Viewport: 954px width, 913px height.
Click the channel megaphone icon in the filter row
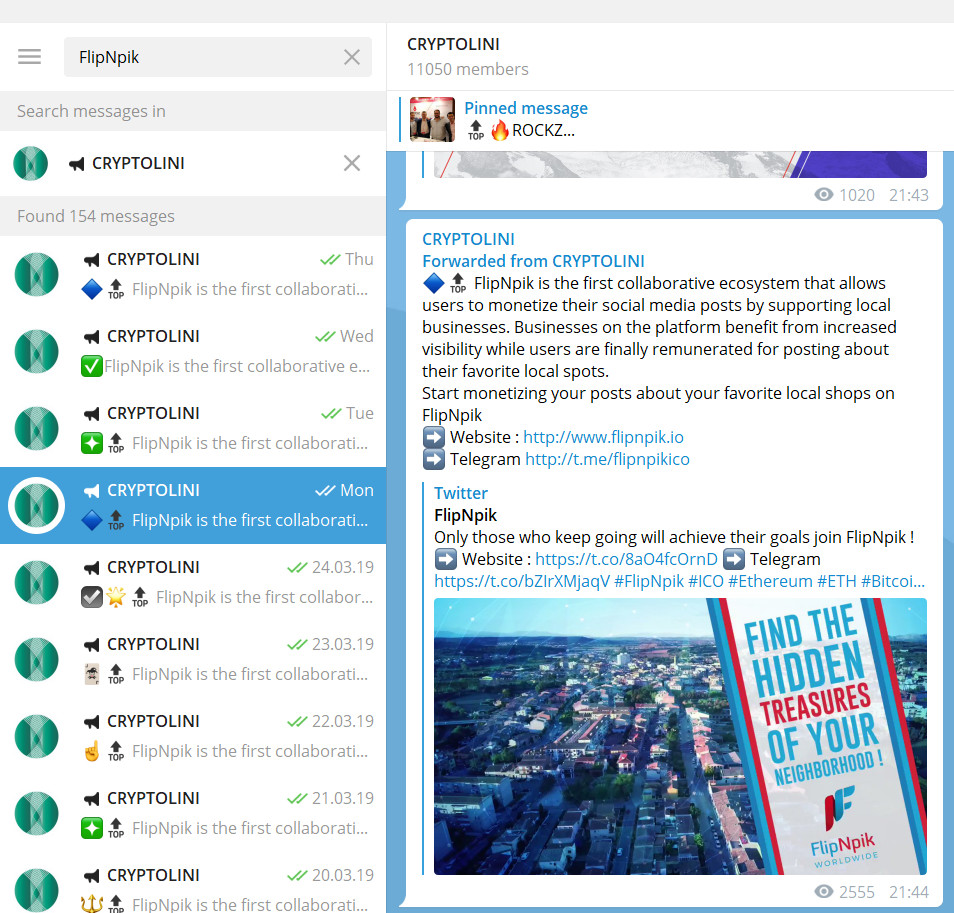77,164
